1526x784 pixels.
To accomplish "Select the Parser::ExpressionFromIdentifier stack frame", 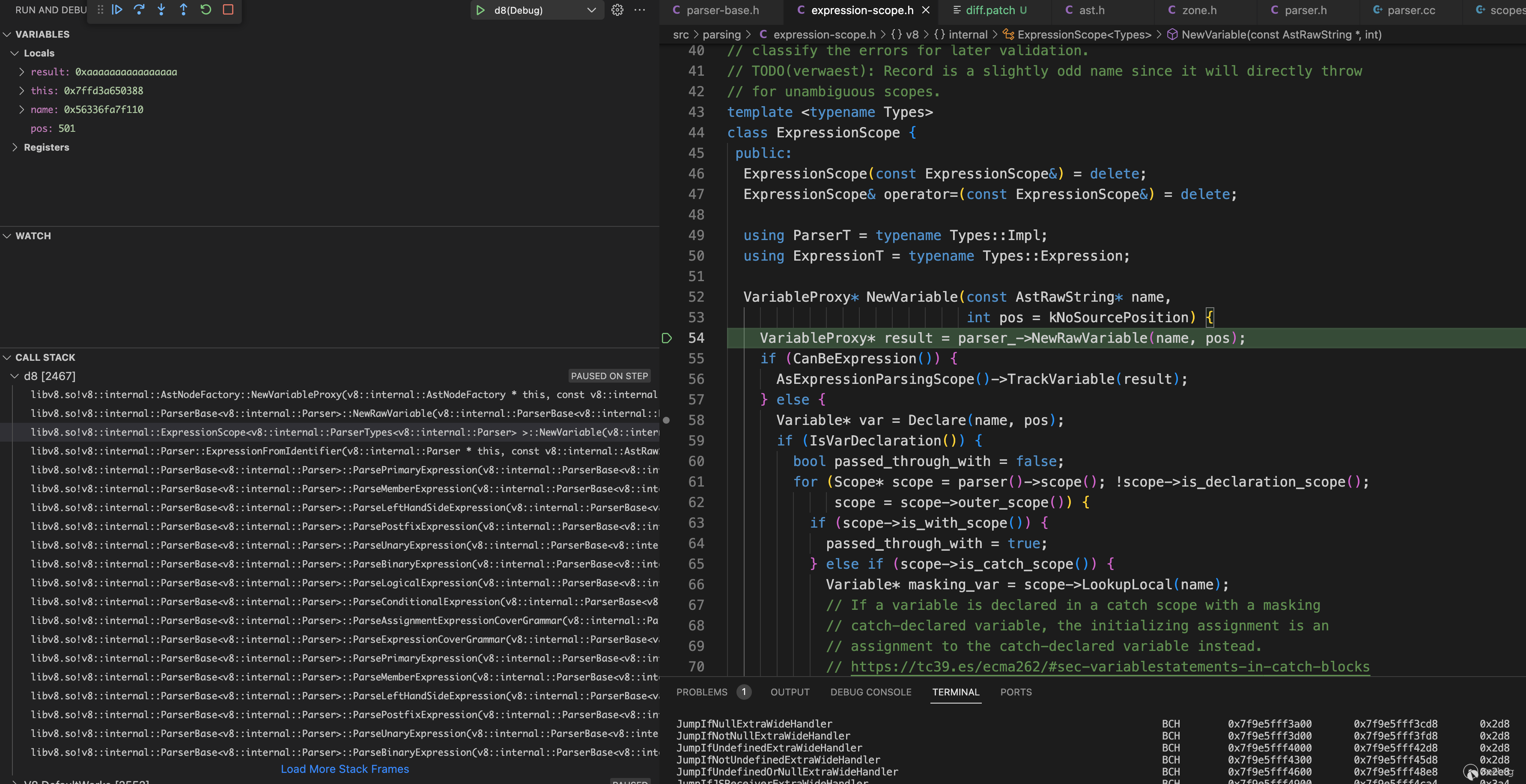I will (x=343, y=451).
